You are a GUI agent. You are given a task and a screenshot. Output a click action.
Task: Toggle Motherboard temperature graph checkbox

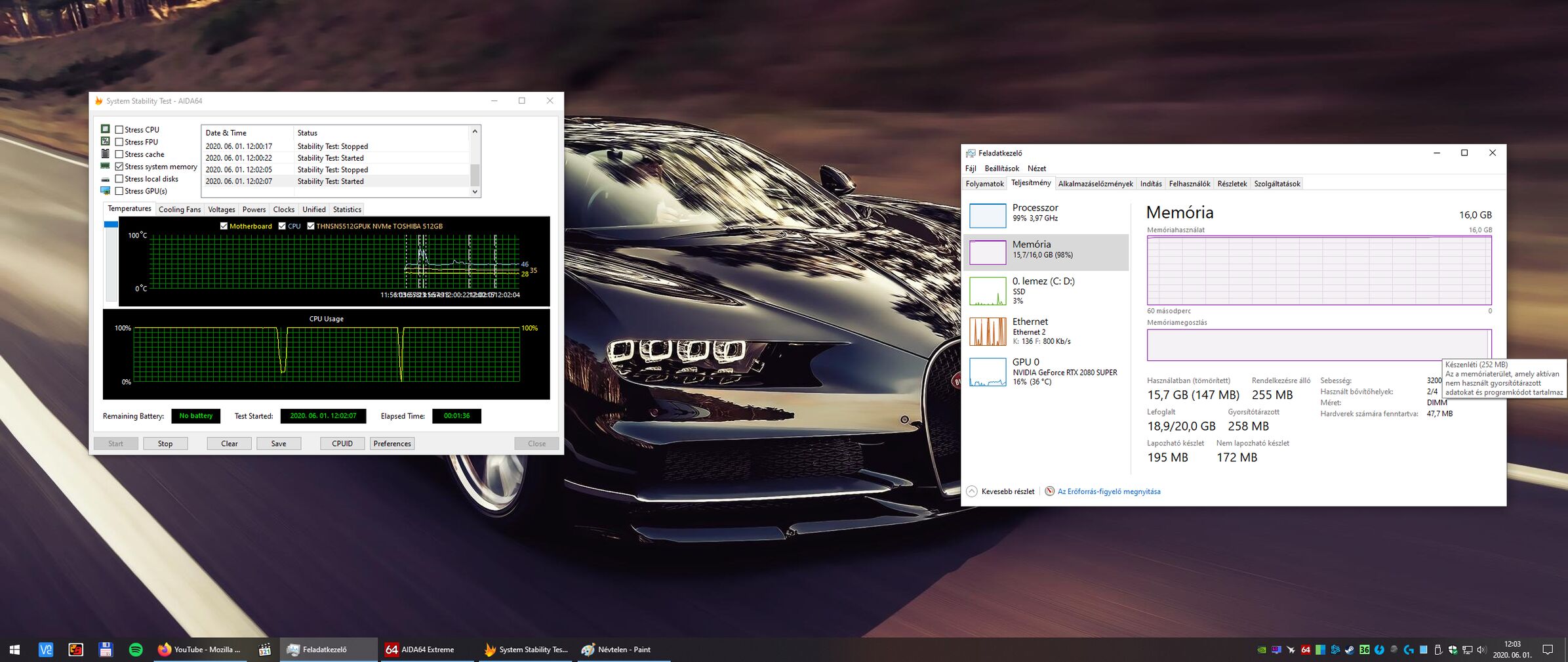tap(224, 226)
